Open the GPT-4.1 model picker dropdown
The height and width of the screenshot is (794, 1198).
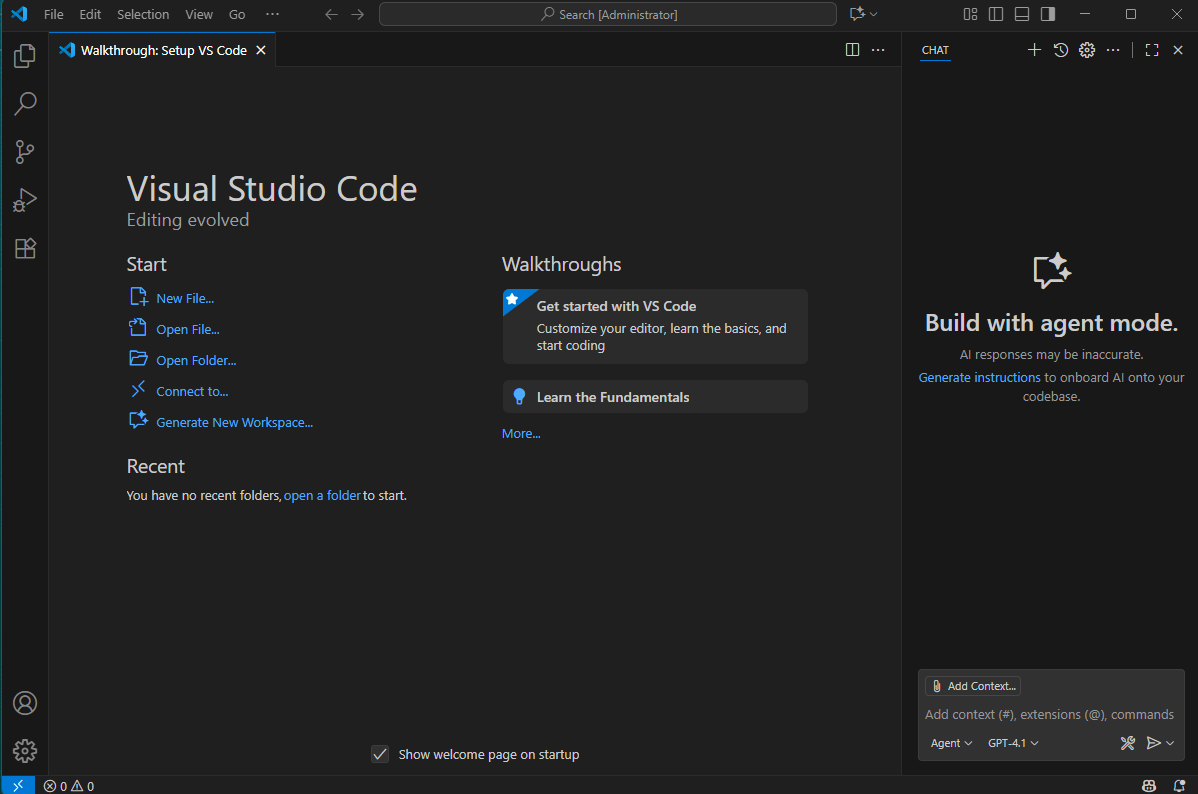[1013, 743]
